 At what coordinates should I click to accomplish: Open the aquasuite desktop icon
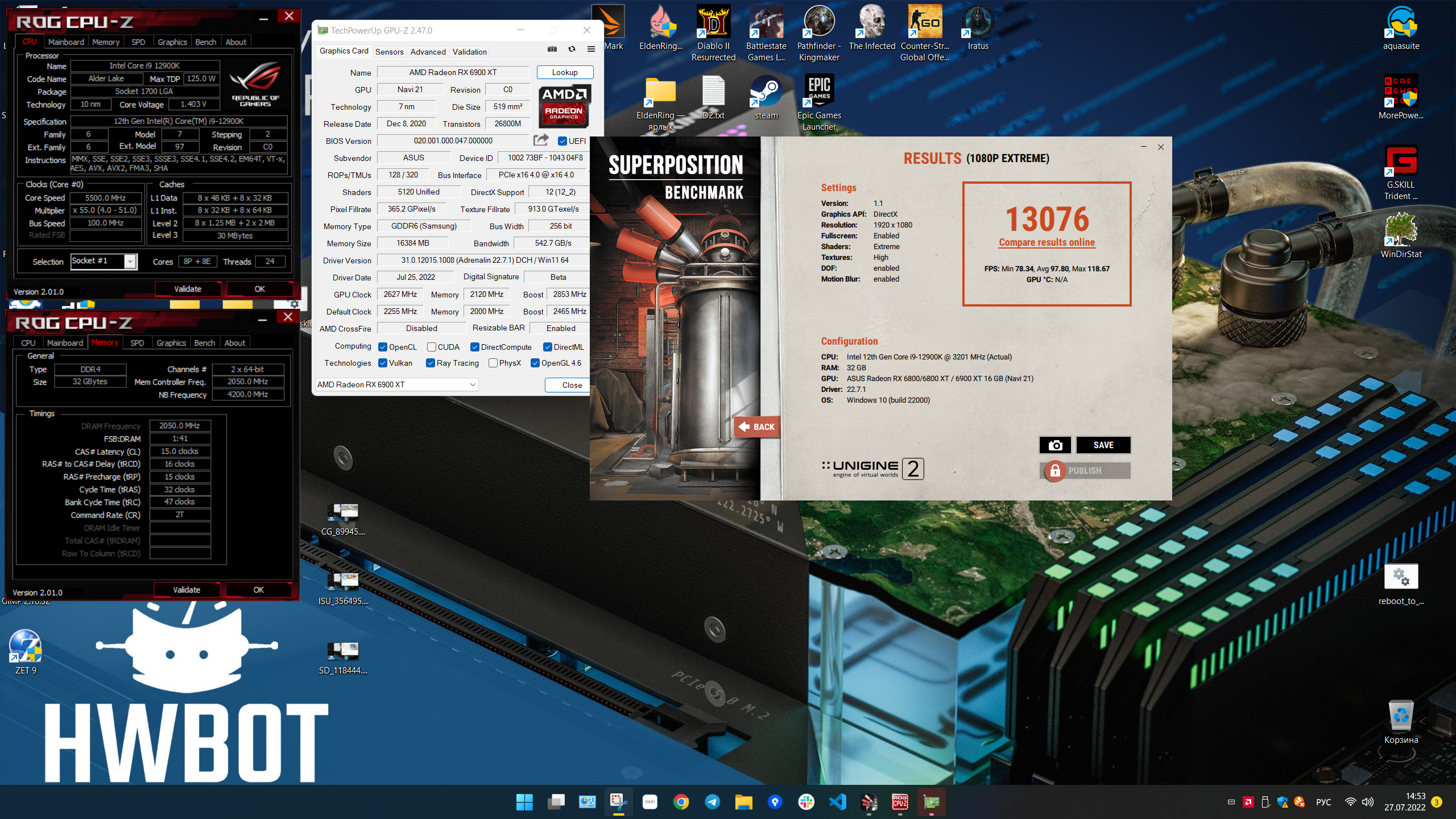coord(1401,28)
